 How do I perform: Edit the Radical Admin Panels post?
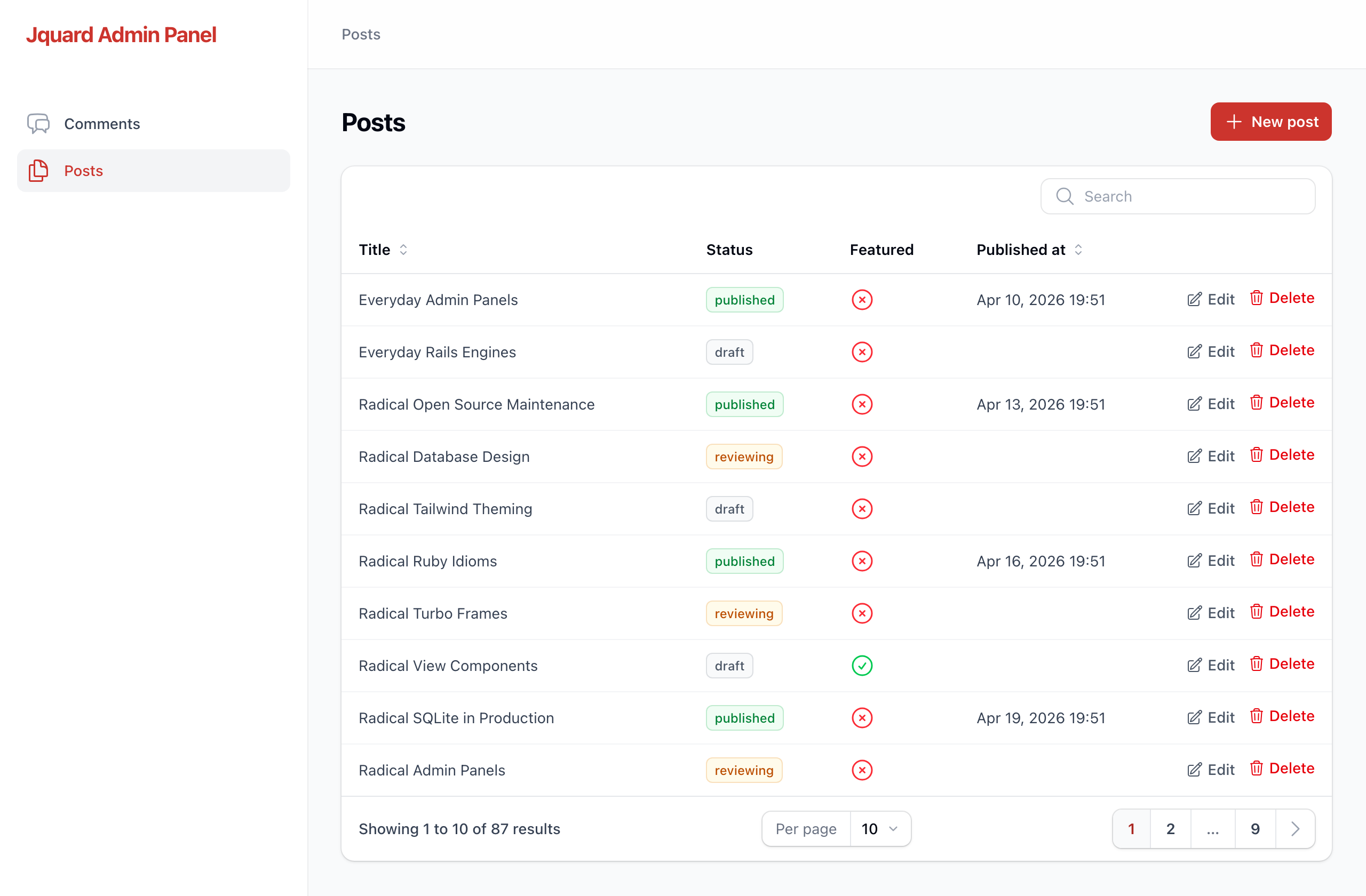1211,769
